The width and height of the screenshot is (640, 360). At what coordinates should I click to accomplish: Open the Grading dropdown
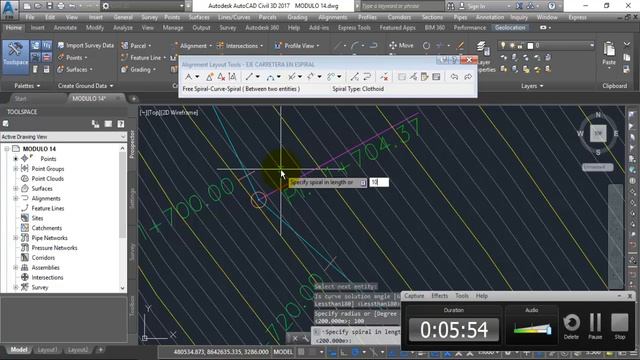[138, 69]
